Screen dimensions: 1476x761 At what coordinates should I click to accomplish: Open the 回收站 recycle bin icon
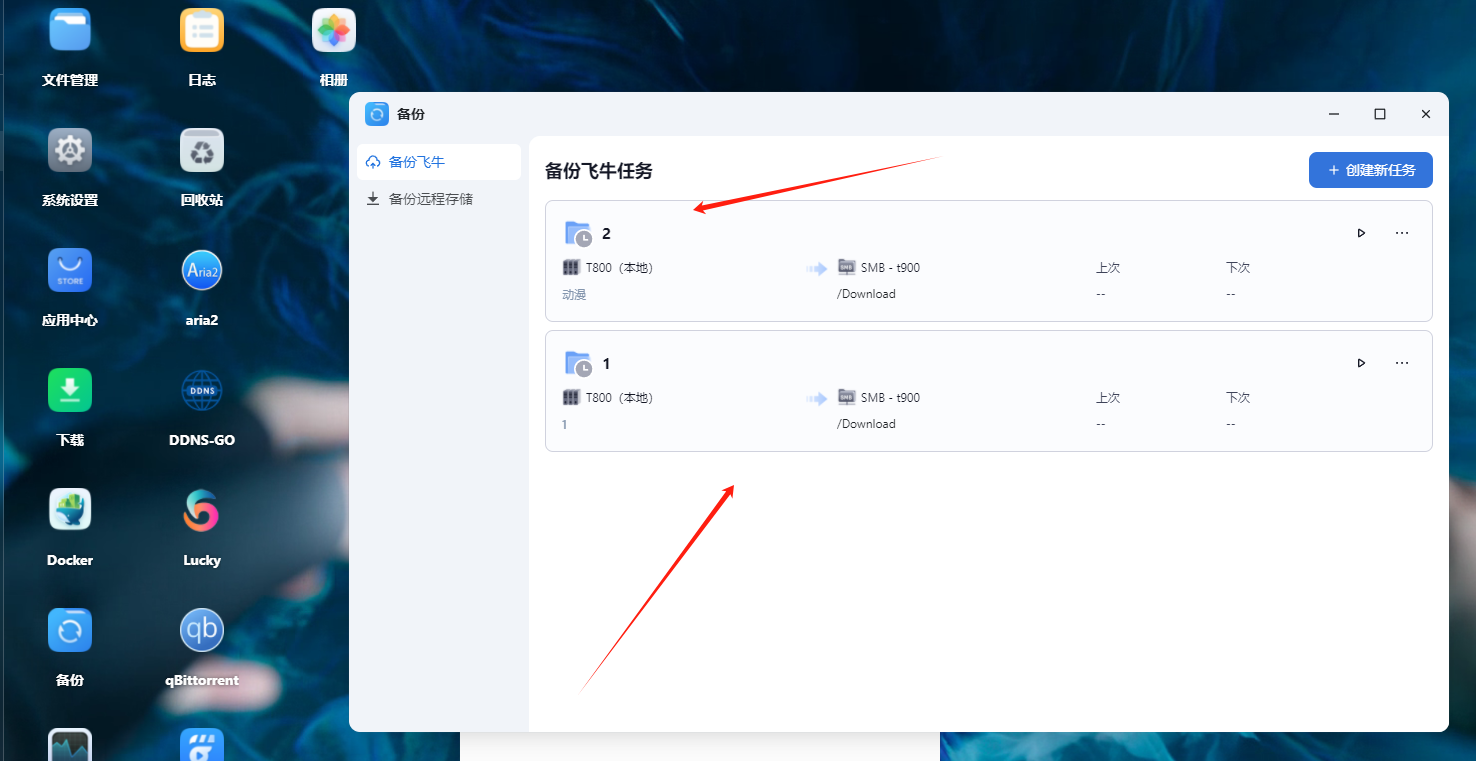(202, 150)
